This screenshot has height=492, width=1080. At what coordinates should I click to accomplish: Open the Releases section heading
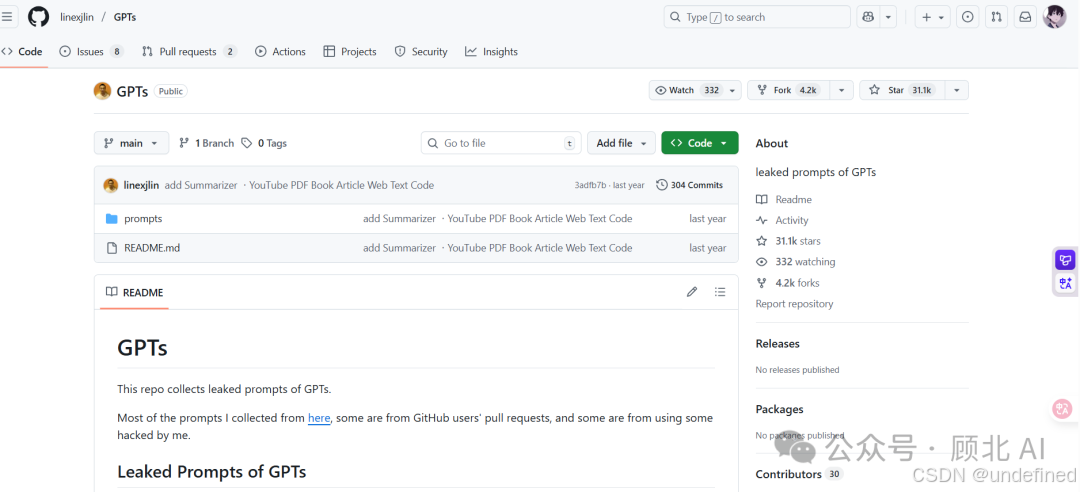(x=778, y=344)
